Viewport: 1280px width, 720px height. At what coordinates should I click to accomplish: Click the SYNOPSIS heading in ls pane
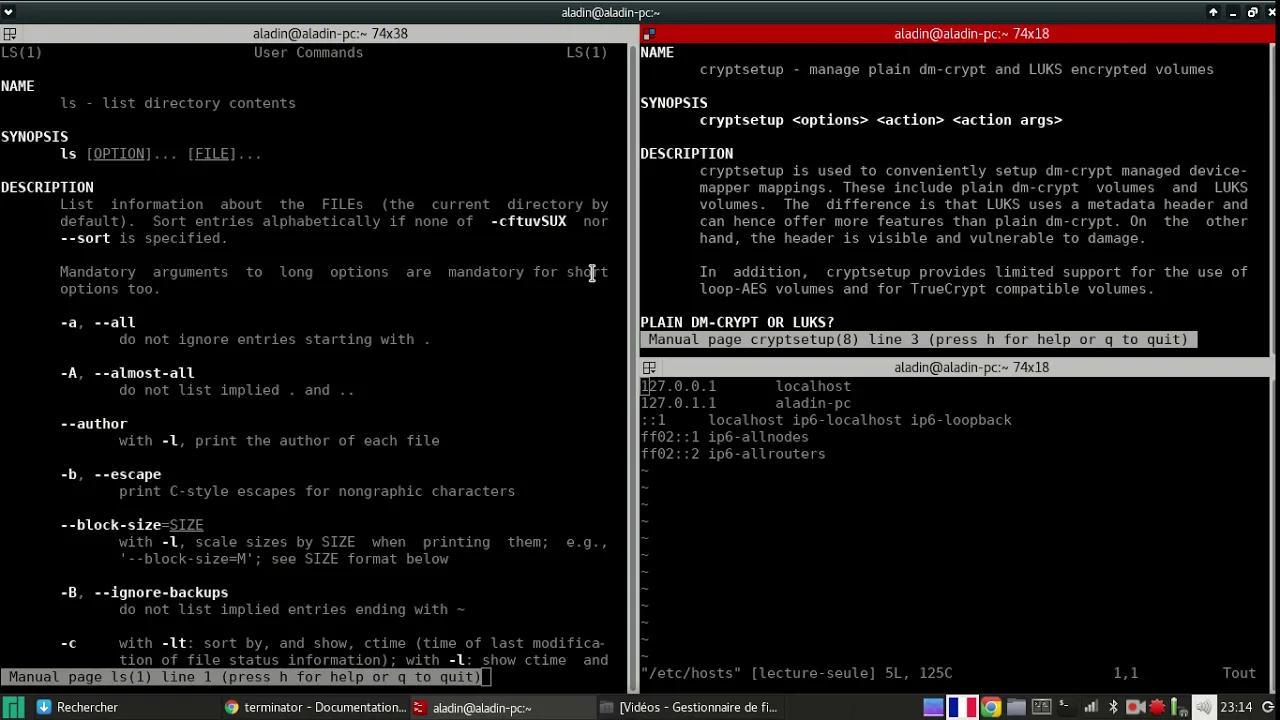pyautogui.click(x=34, y=136)
